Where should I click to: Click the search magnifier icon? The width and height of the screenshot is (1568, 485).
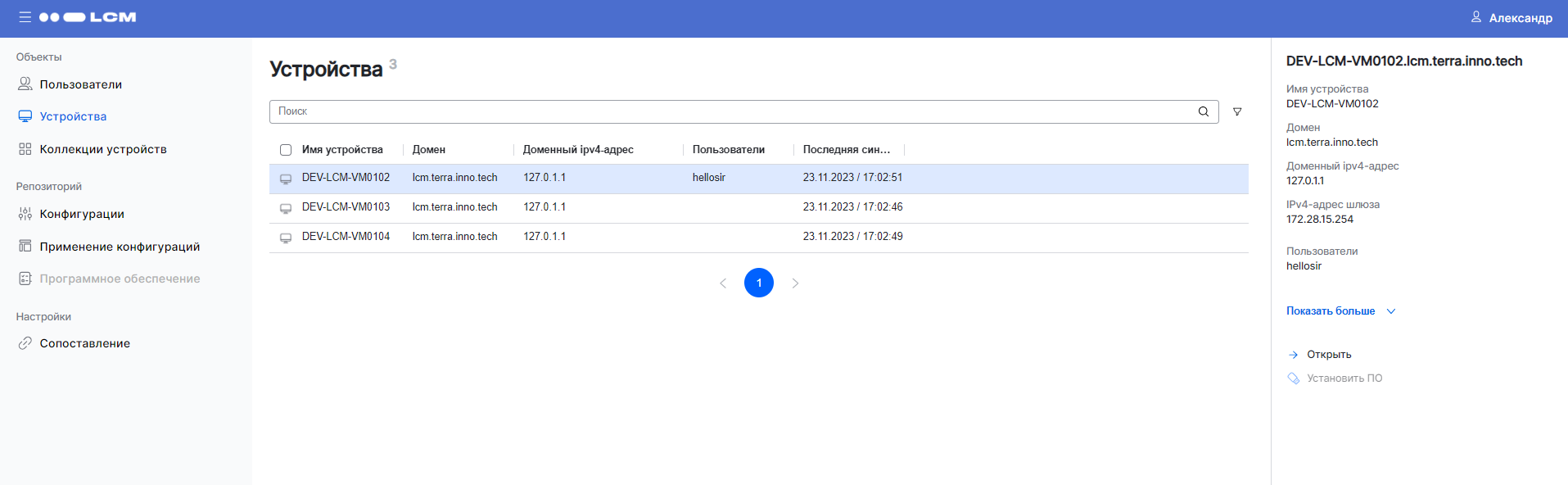[1203, 111]
